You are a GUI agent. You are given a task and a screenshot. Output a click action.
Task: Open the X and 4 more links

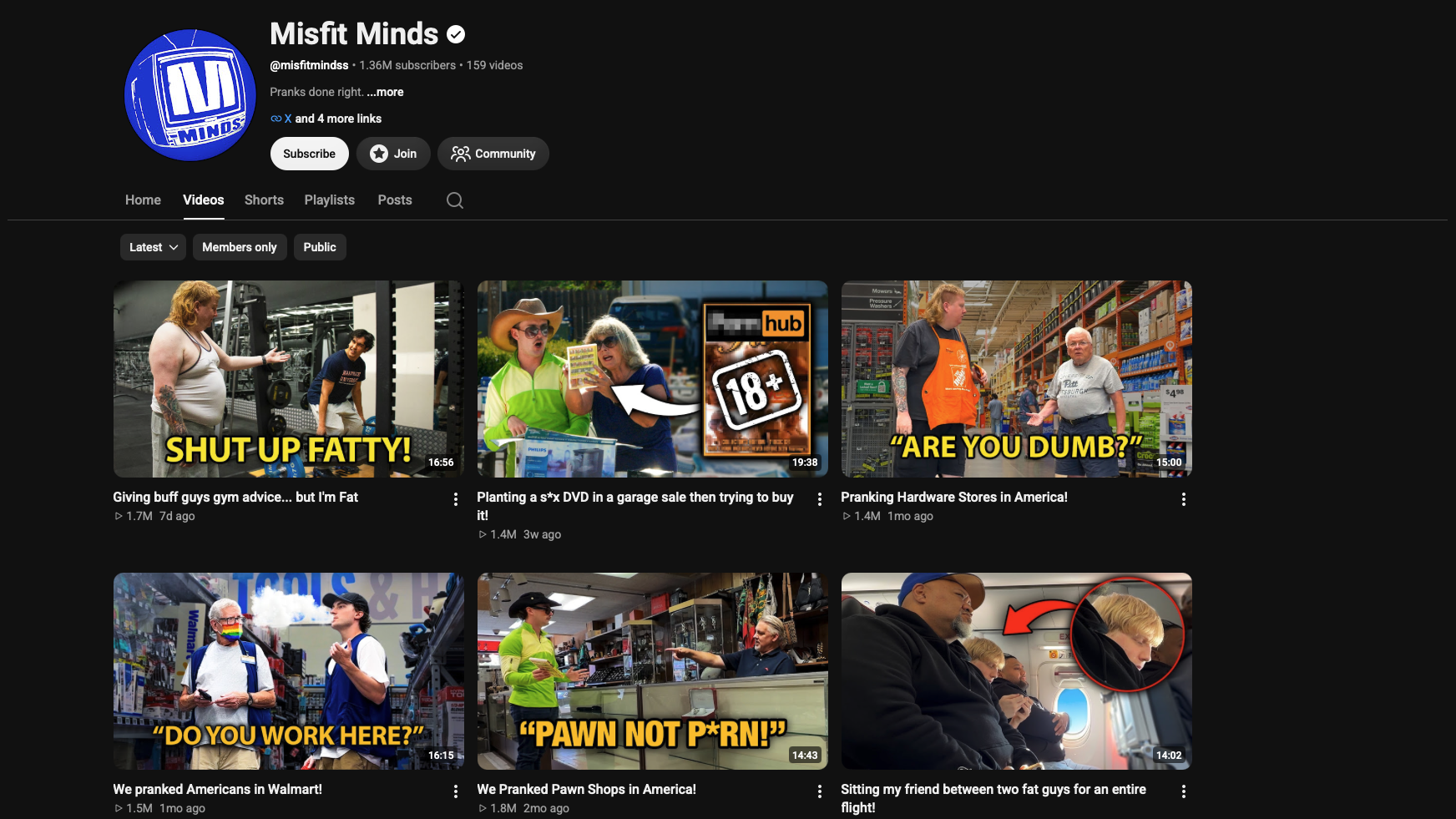[x=332, y=119]
